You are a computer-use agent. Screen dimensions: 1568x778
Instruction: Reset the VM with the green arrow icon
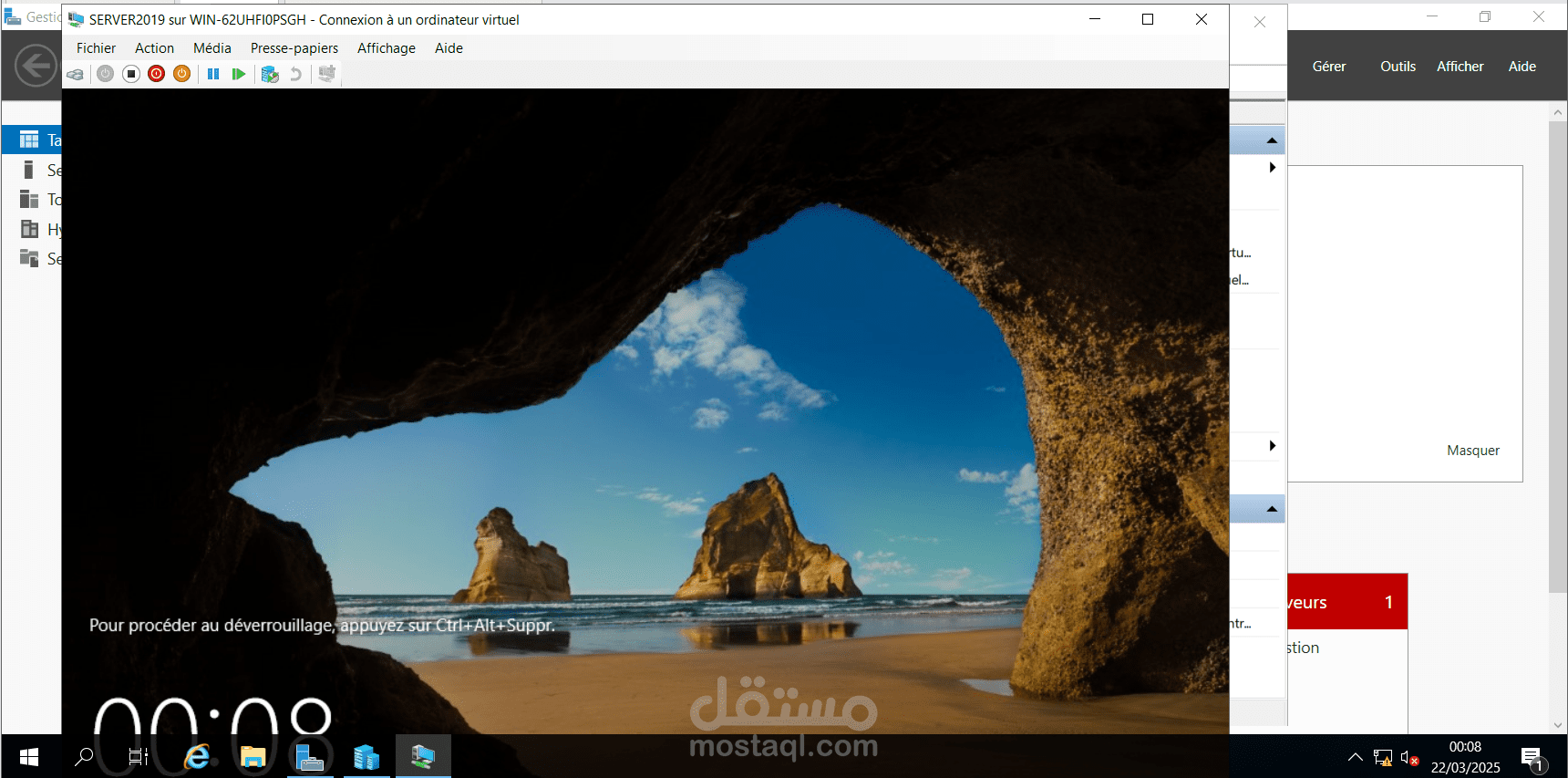tap(239, 74)
